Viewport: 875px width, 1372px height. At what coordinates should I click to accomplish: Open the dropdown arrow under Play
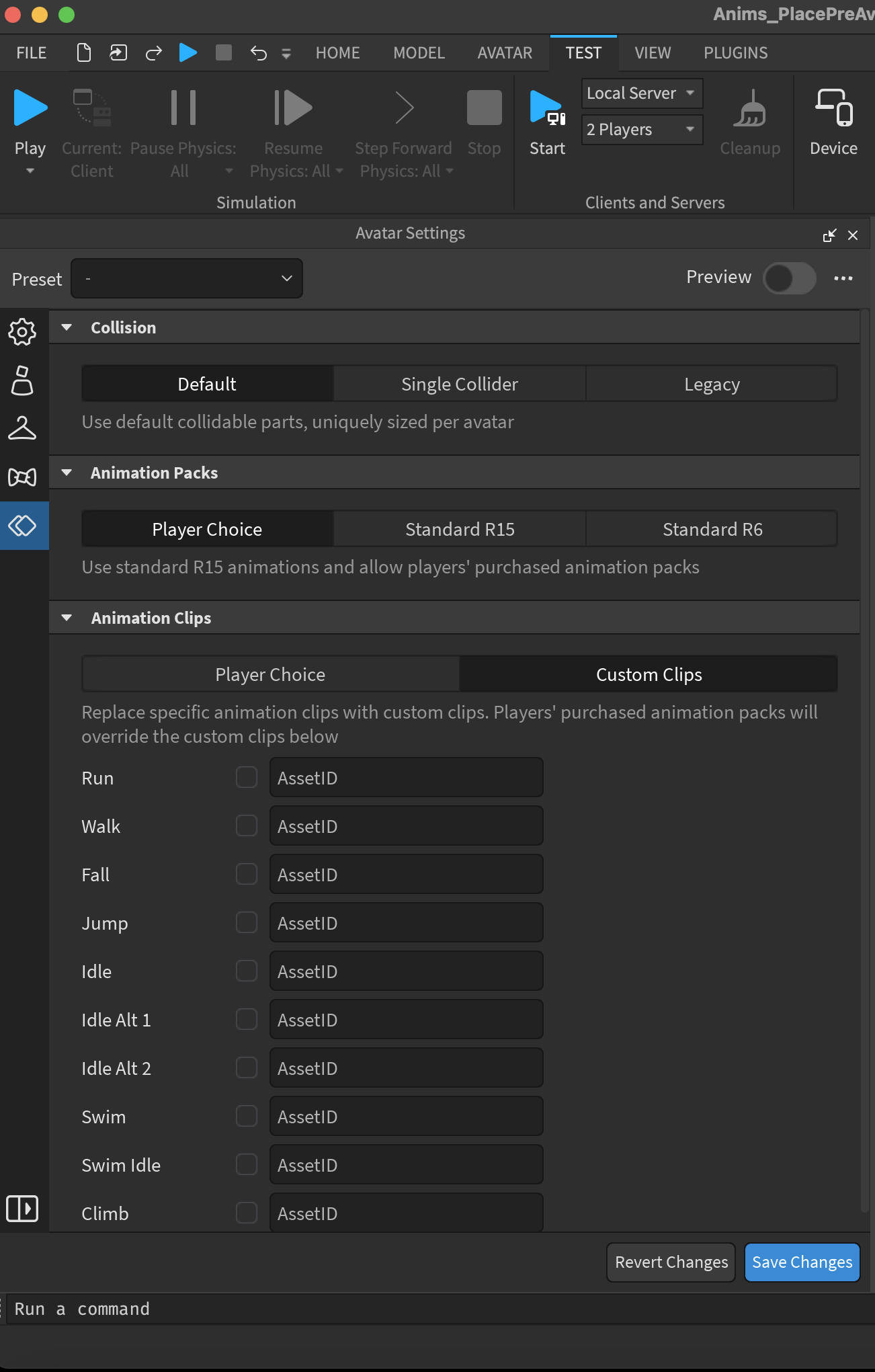(30, 171)
